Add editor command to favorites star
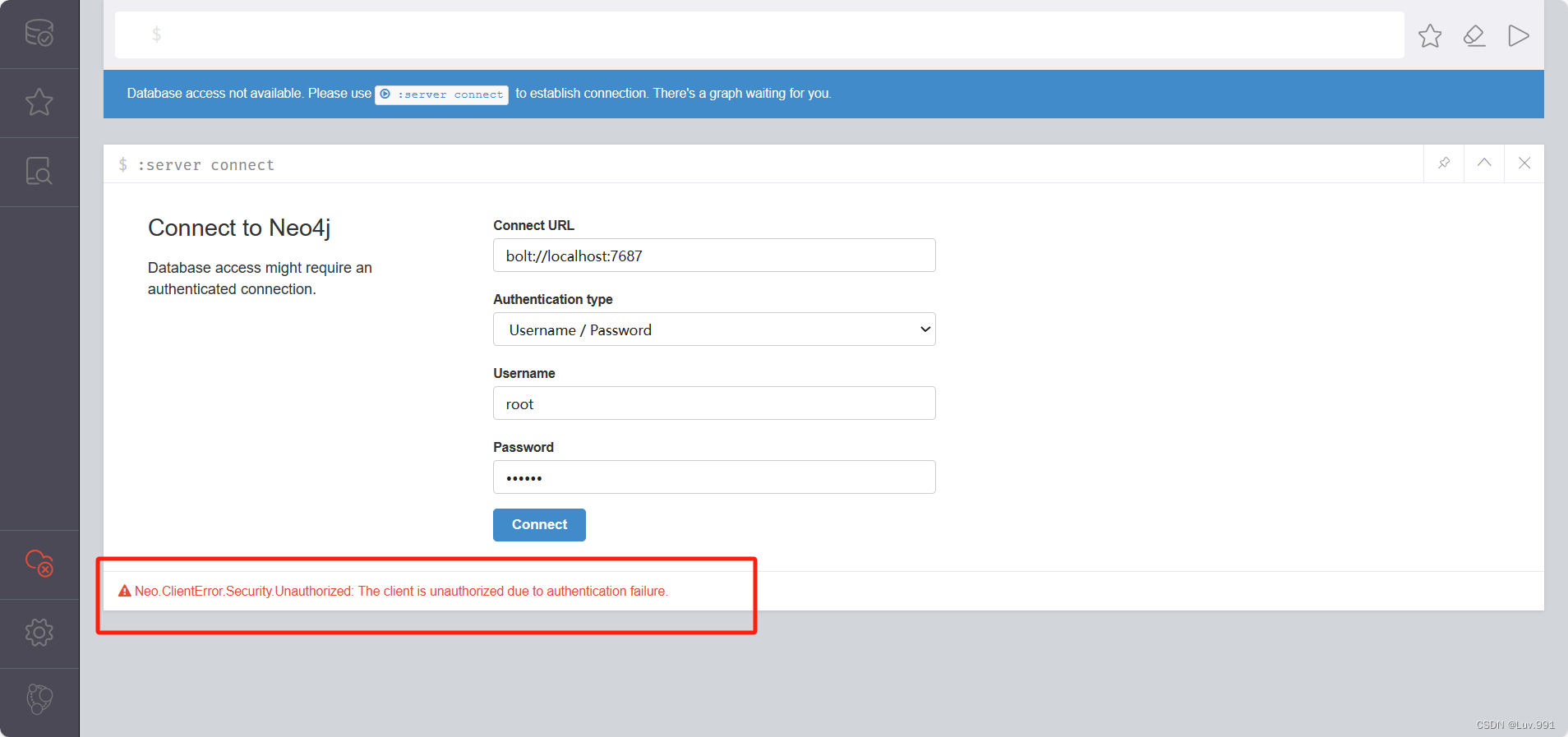Screen dimensions: 1568x737 [x=1430, y=35]
